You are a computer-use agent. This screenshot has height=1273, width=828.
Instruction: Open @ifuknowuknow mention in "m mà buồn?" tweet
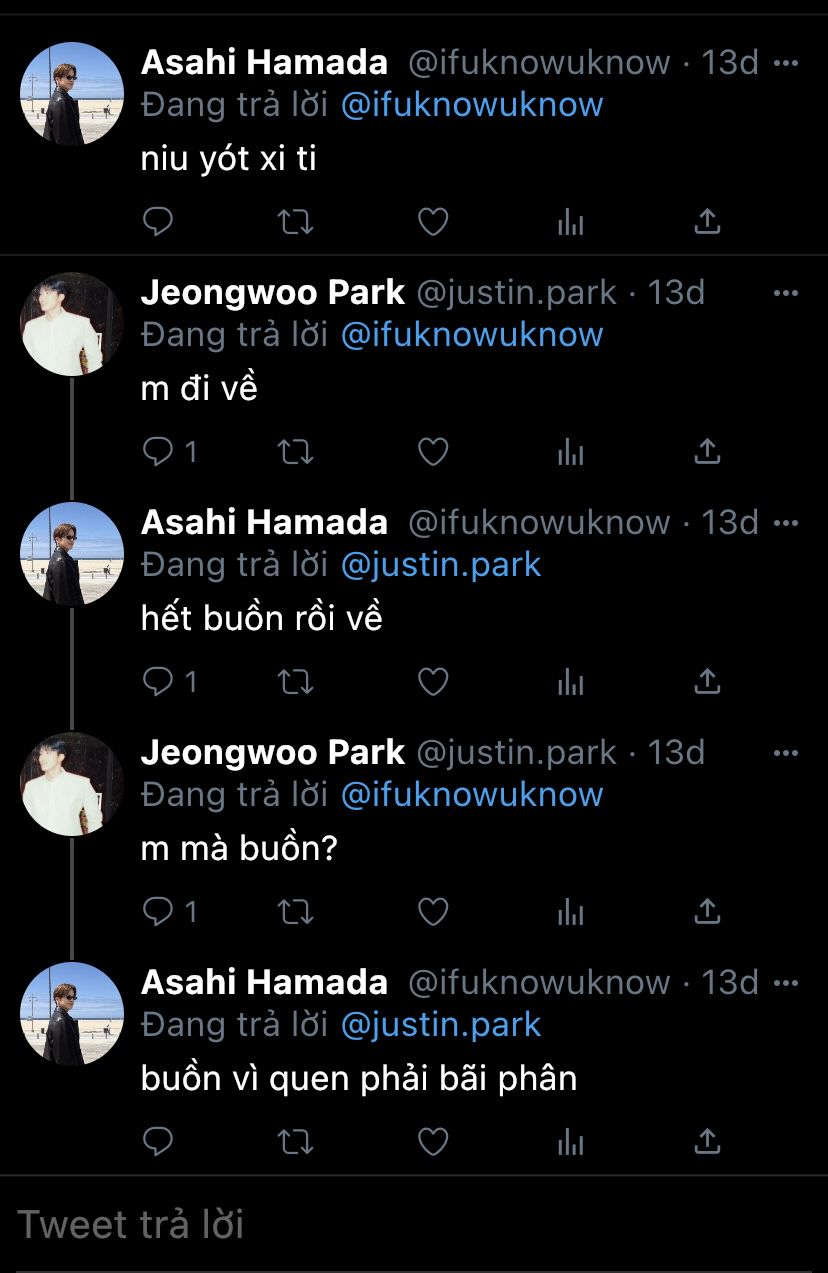click(x=472, y=795)
